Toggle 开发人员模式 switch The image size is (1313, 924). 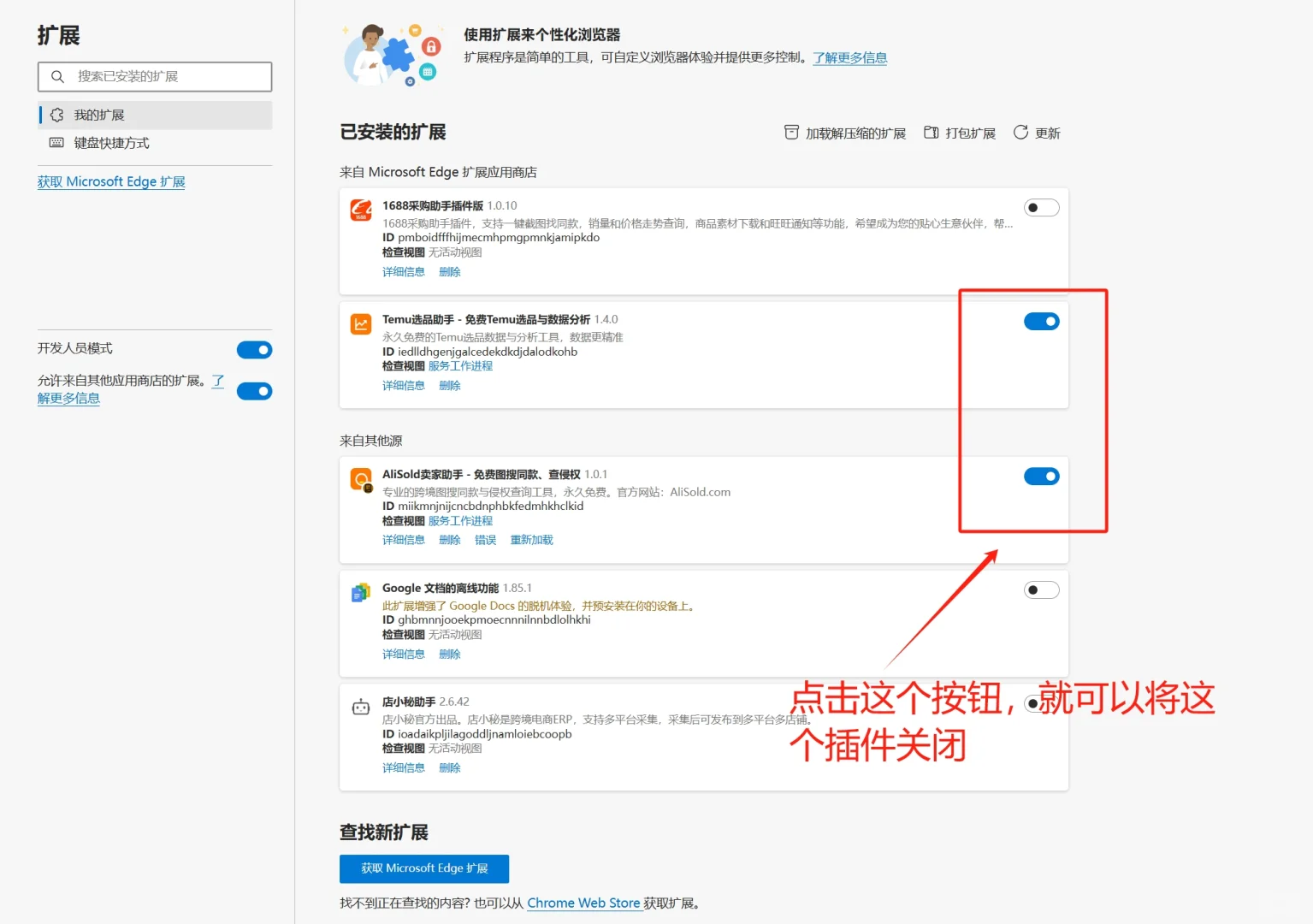pos(254,349)
